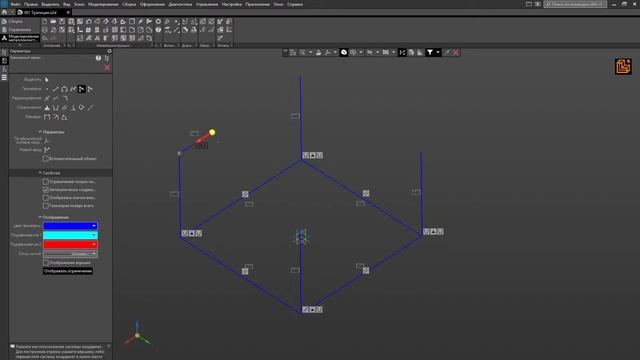The width and height of the screenshot is (640, 360).
Task: Click the Отображать ограничения button
Action: pos(68,271)
